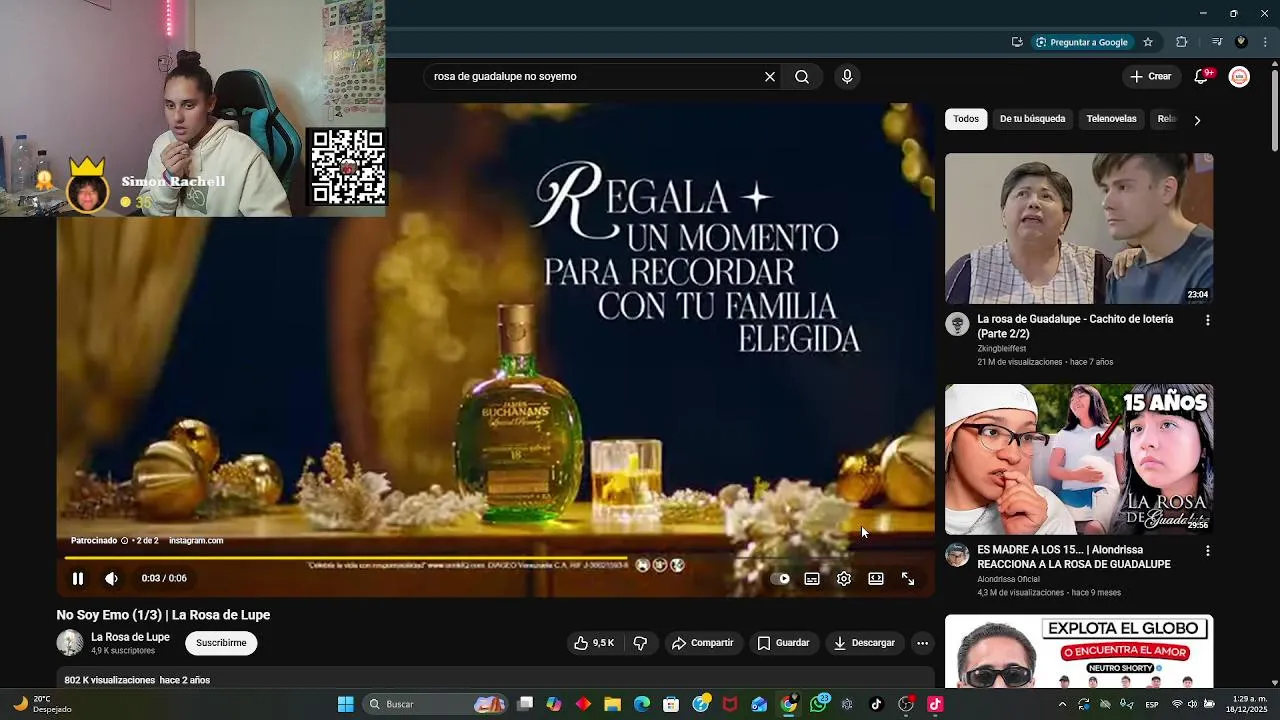Open the Chrome extensions puzzle icon
The width and height of the screenshot is (1280, 720).
tap(1182, 42)
